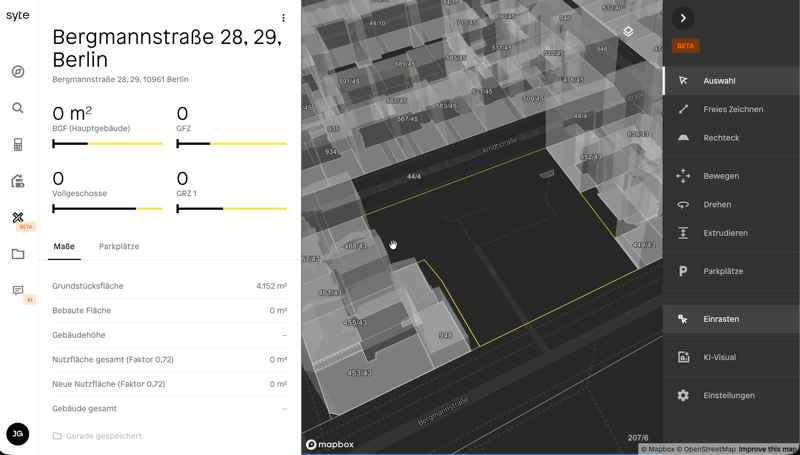
Task: Switch to the Parkplätze tab
Action: pos(119,246)
